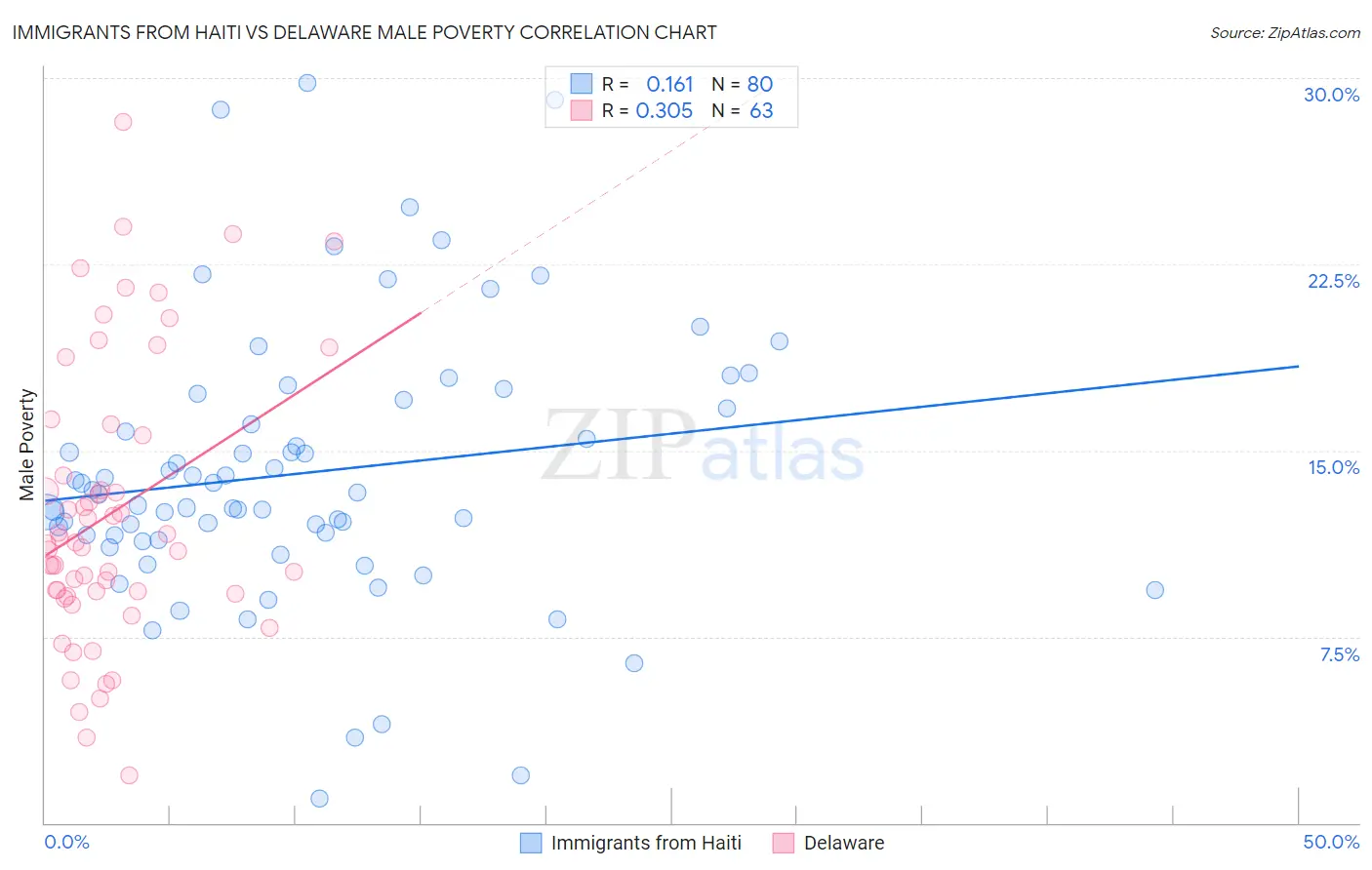Viewport: 1372px width, 870px height.
Task: Click the N = 80 value in legend
Action: click(x=743, y=84)
